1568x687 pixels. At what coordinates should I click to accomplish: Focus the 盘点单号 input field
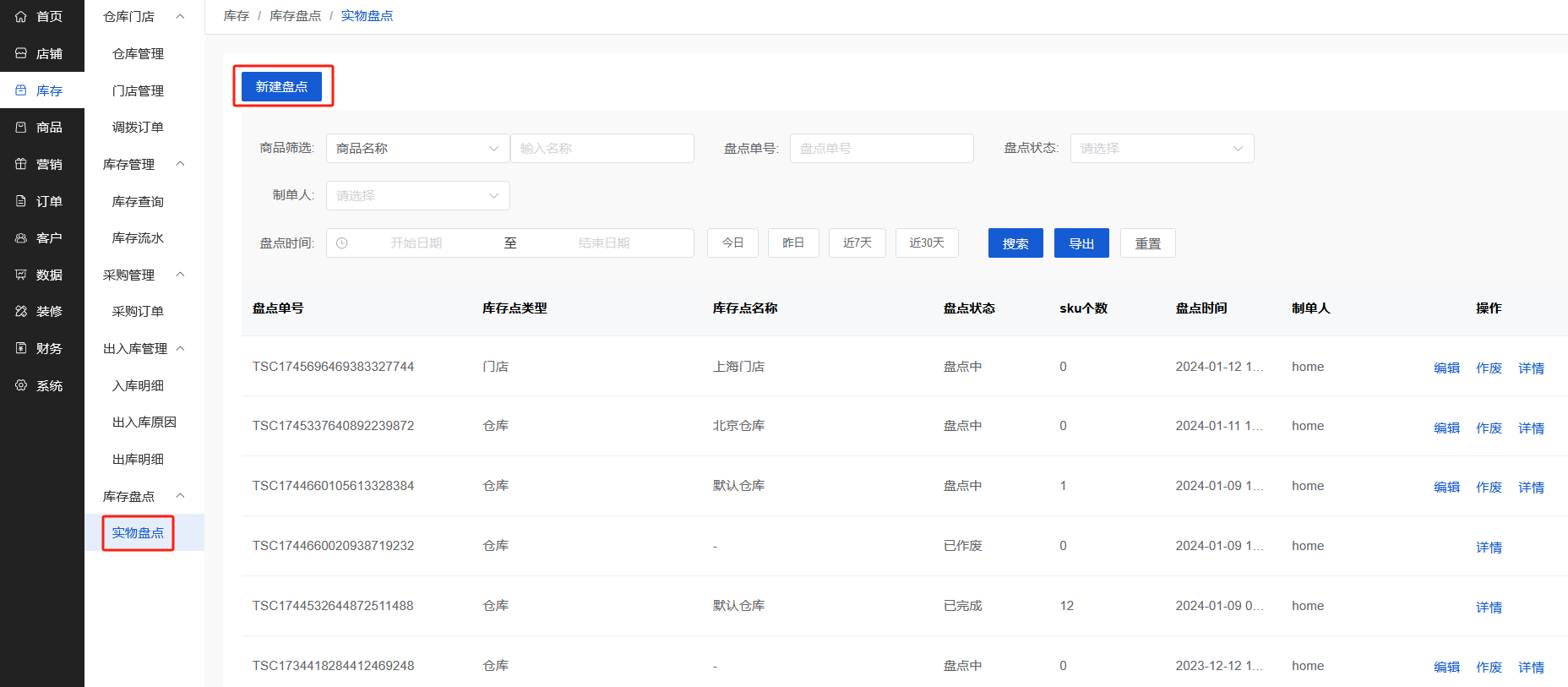click(x=882, y=148)
